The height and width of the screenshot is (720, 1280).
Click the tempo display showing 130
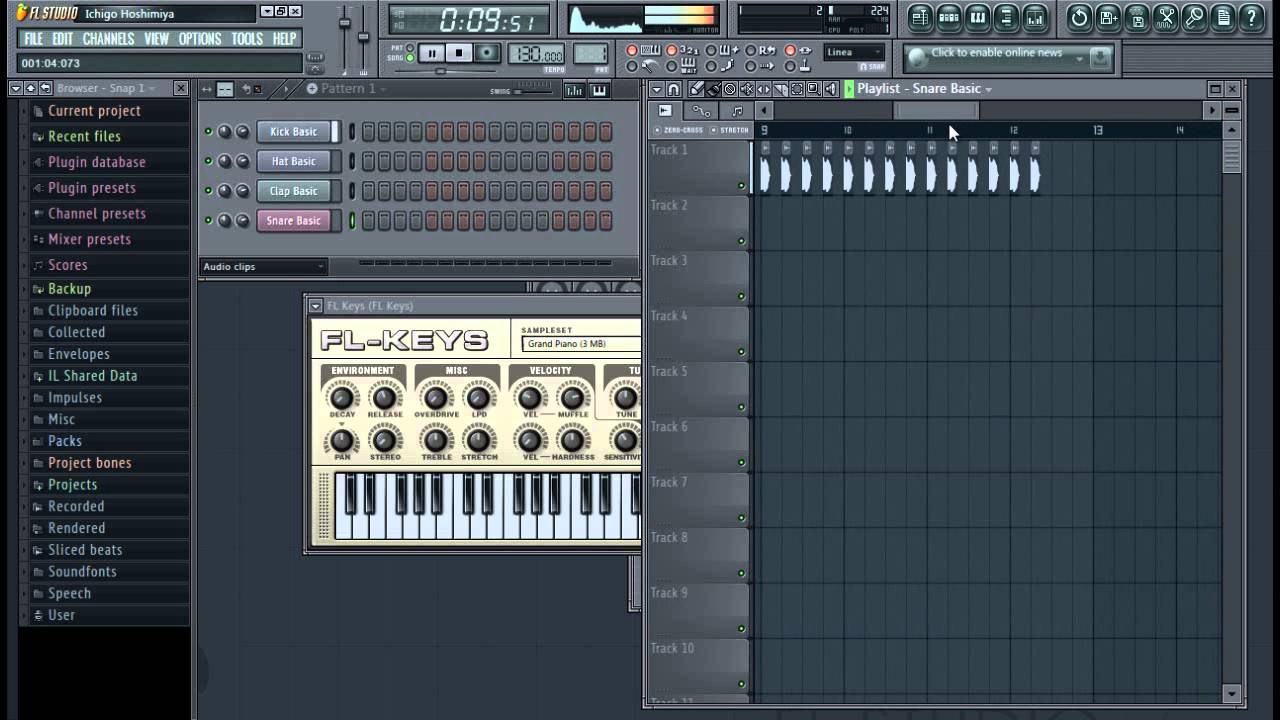click(x=536, y=54)
